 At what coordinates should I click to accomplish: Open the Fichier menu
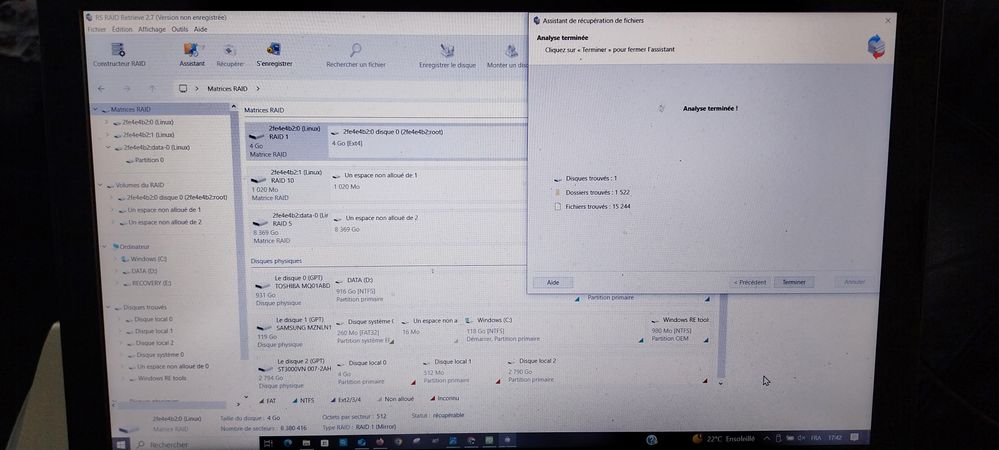(96, 29)
